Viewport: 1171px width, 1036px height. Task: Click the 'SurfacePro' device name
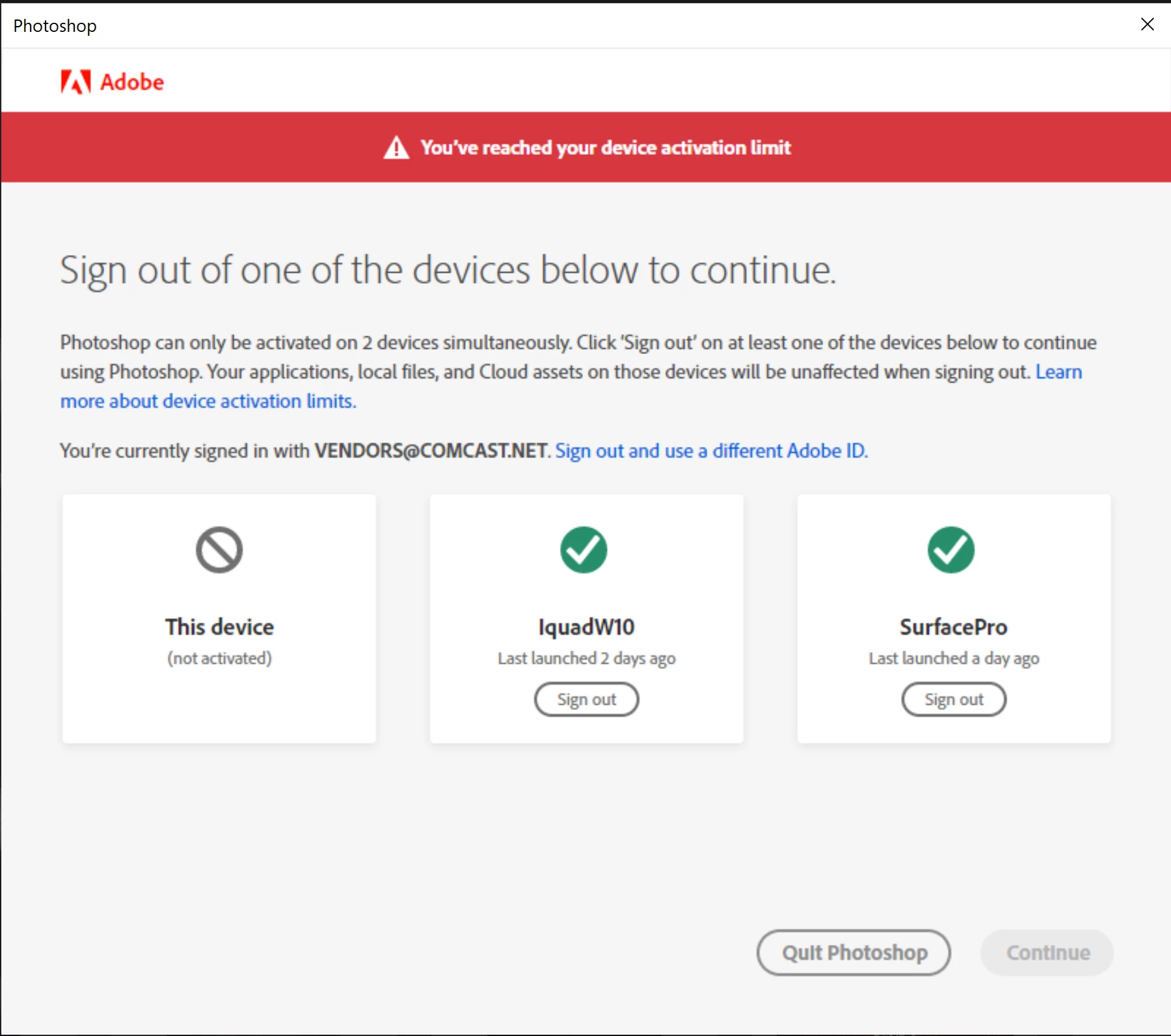[954, 627]
